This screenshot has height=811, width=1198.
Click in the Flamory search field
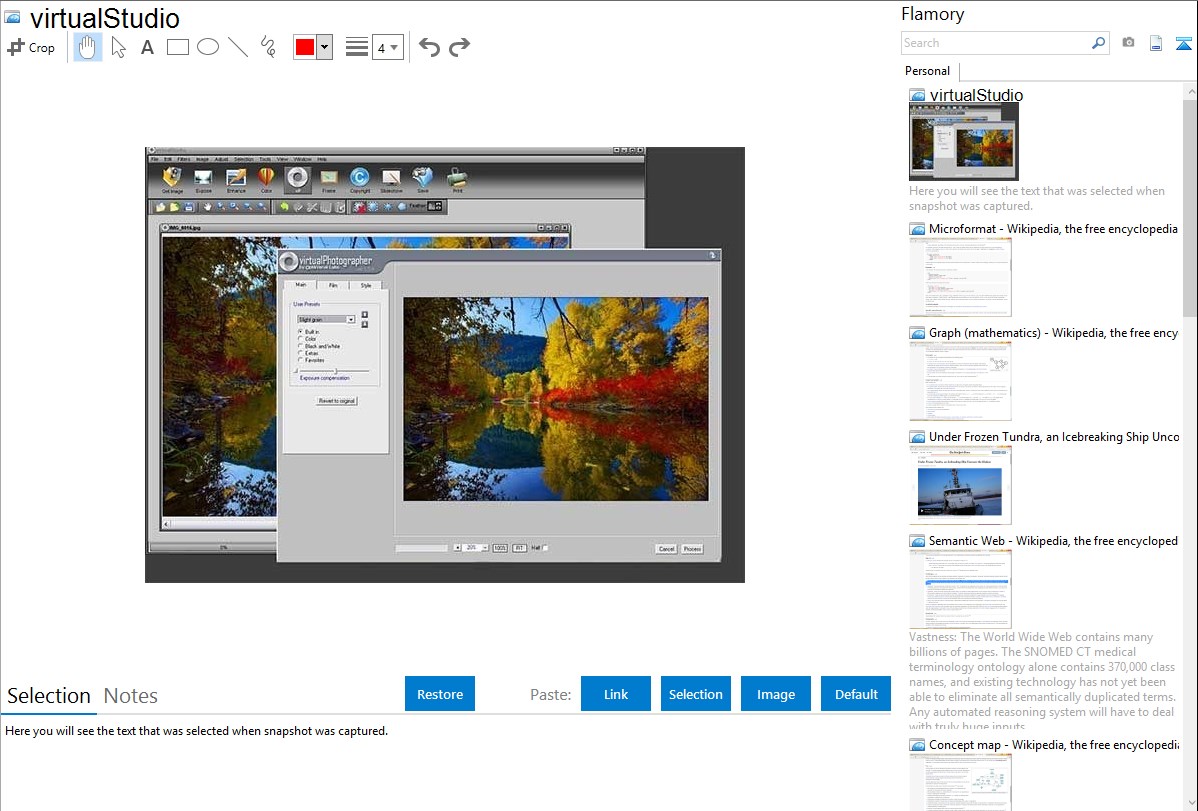coord(995,43)
